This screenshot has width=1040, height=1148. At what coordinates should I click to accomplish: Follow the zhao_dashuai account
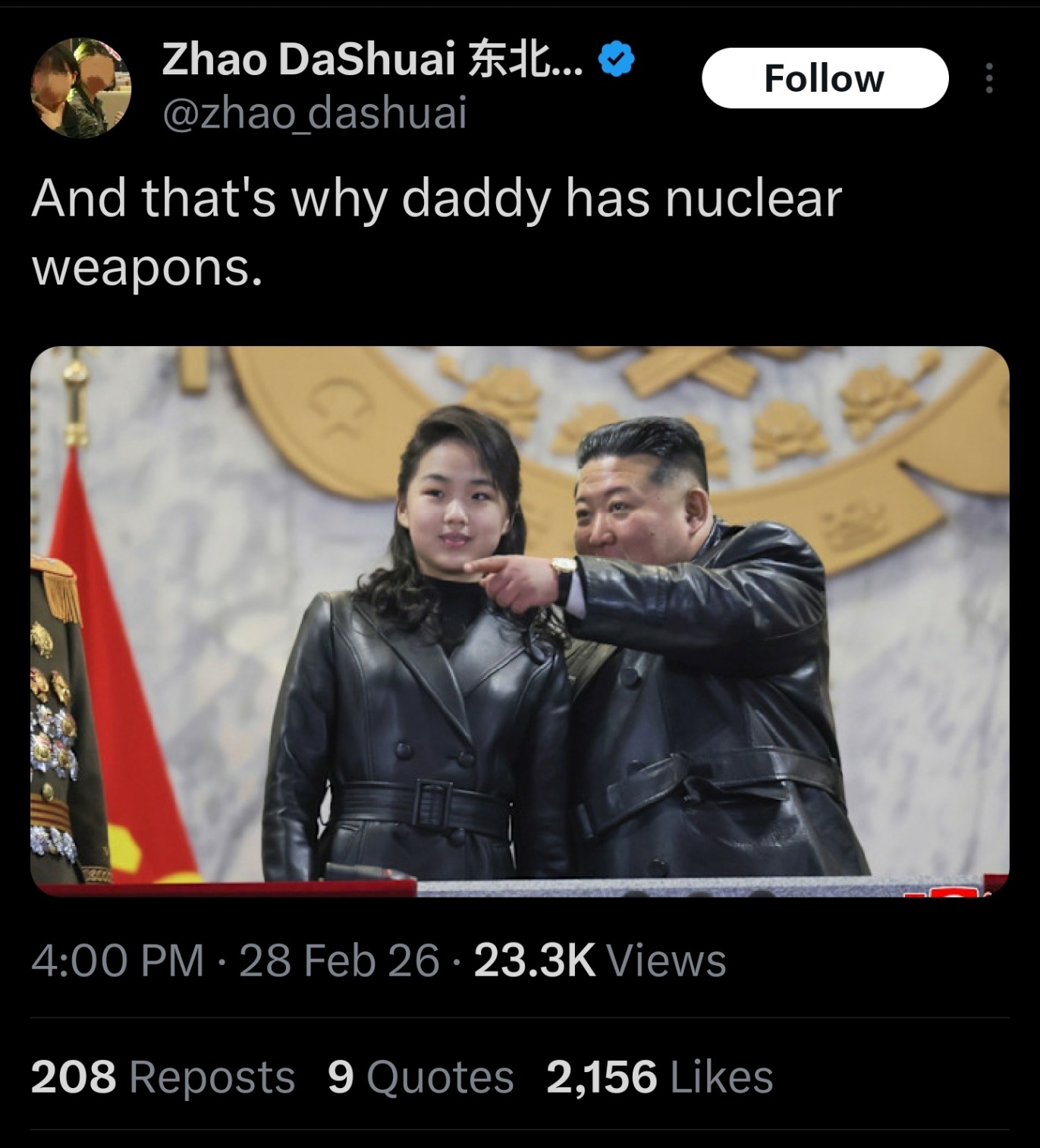pyautogui.click(x=825, y=78)
